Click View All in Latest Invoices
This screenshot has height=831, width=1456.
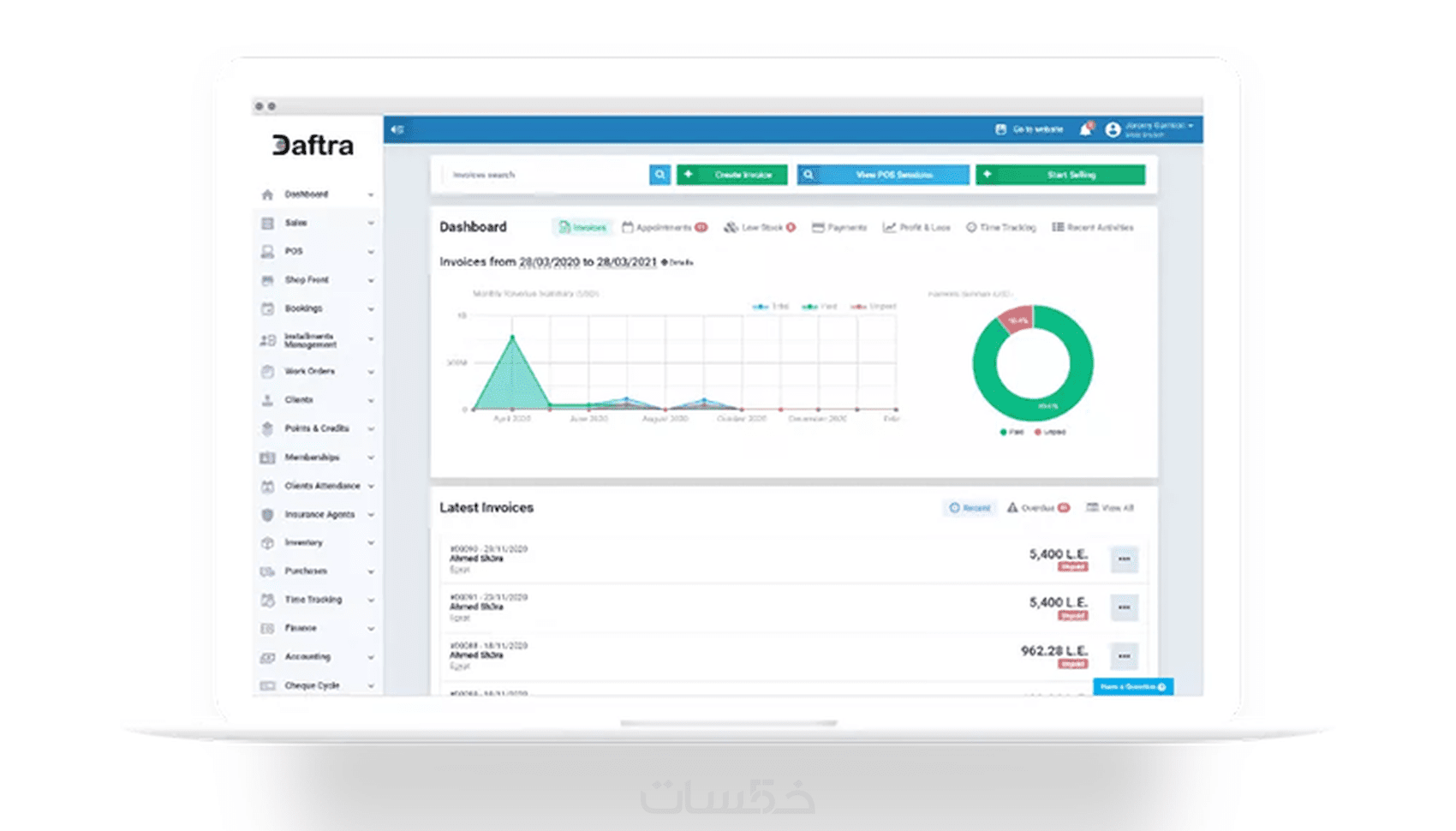1110,508
